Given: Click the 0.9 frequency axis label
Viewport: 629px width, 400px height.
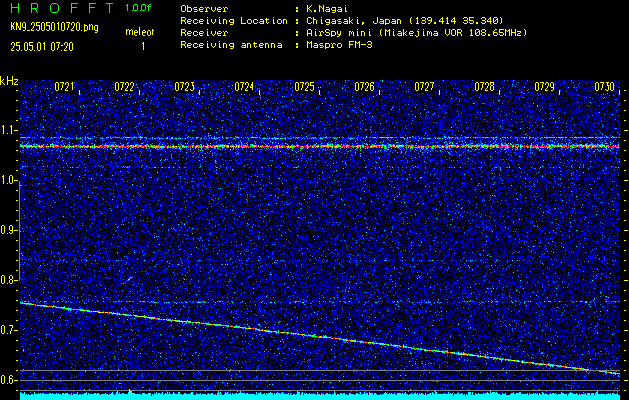Looking at the screenshot, I should click(x=9, y=230).
